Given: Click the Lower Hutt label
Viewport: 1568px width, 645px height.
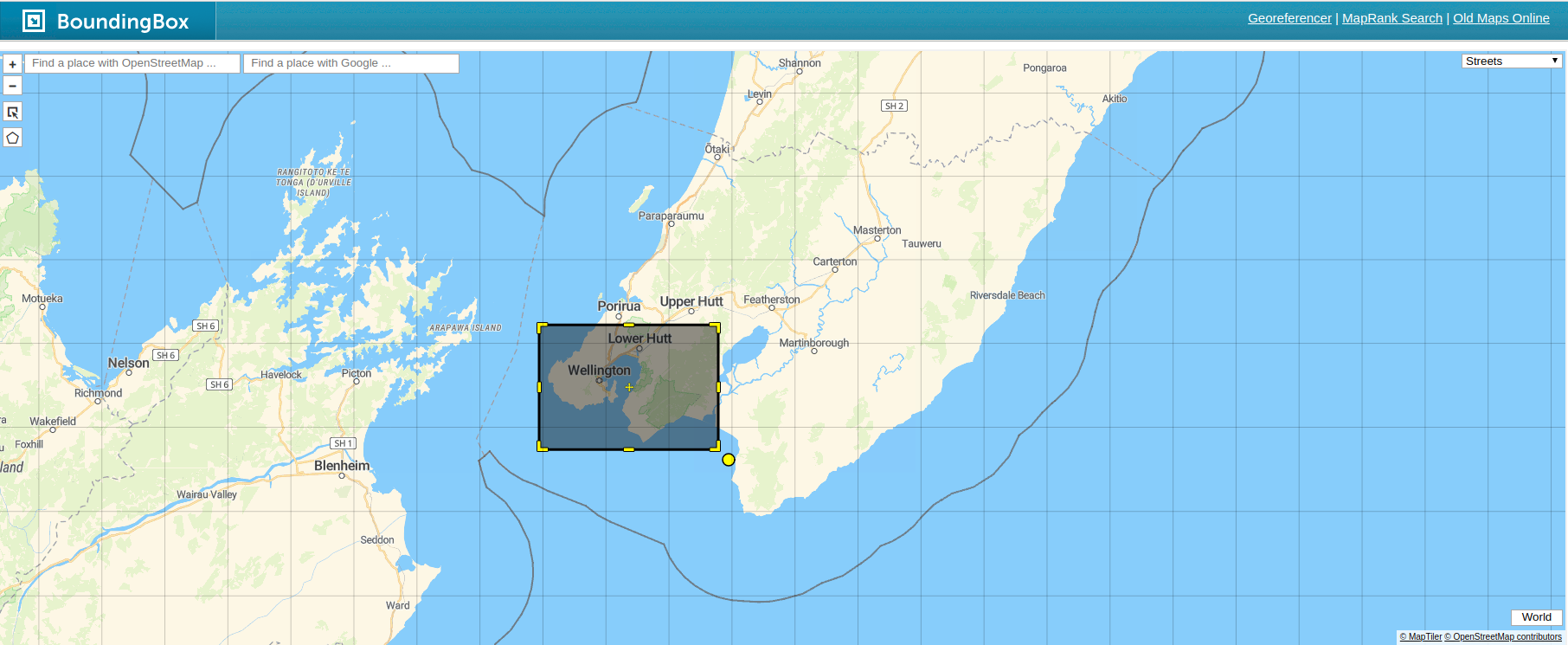Looking at the screenshot, I should point(639,339).
